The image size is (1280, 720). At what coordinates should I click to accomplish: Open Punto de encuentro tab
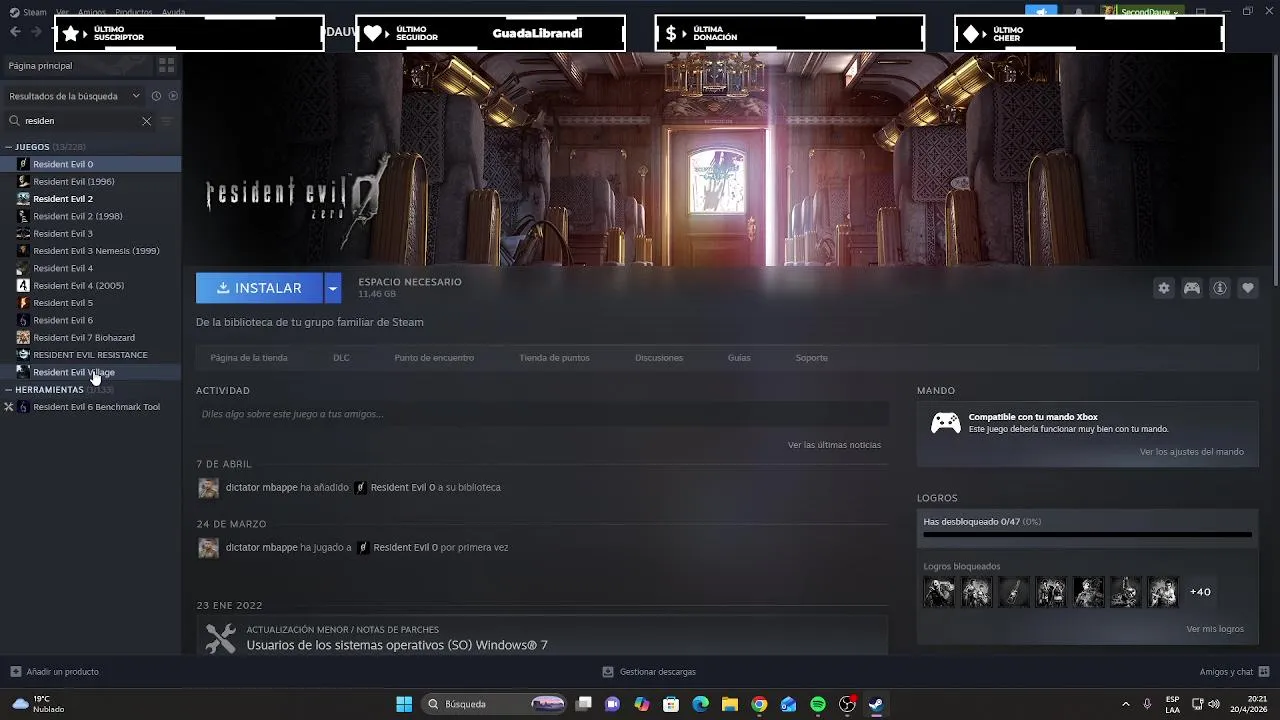point(434,358)
